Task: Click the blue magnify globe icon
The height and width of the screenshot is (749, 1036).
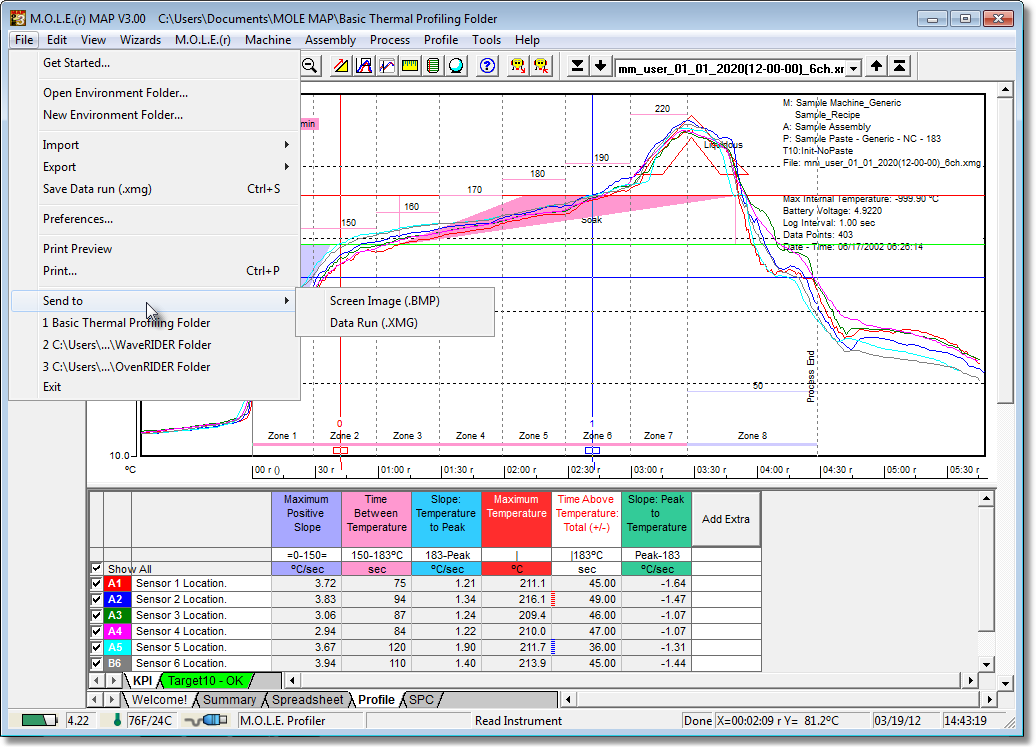Action: (x=457, y=66)
